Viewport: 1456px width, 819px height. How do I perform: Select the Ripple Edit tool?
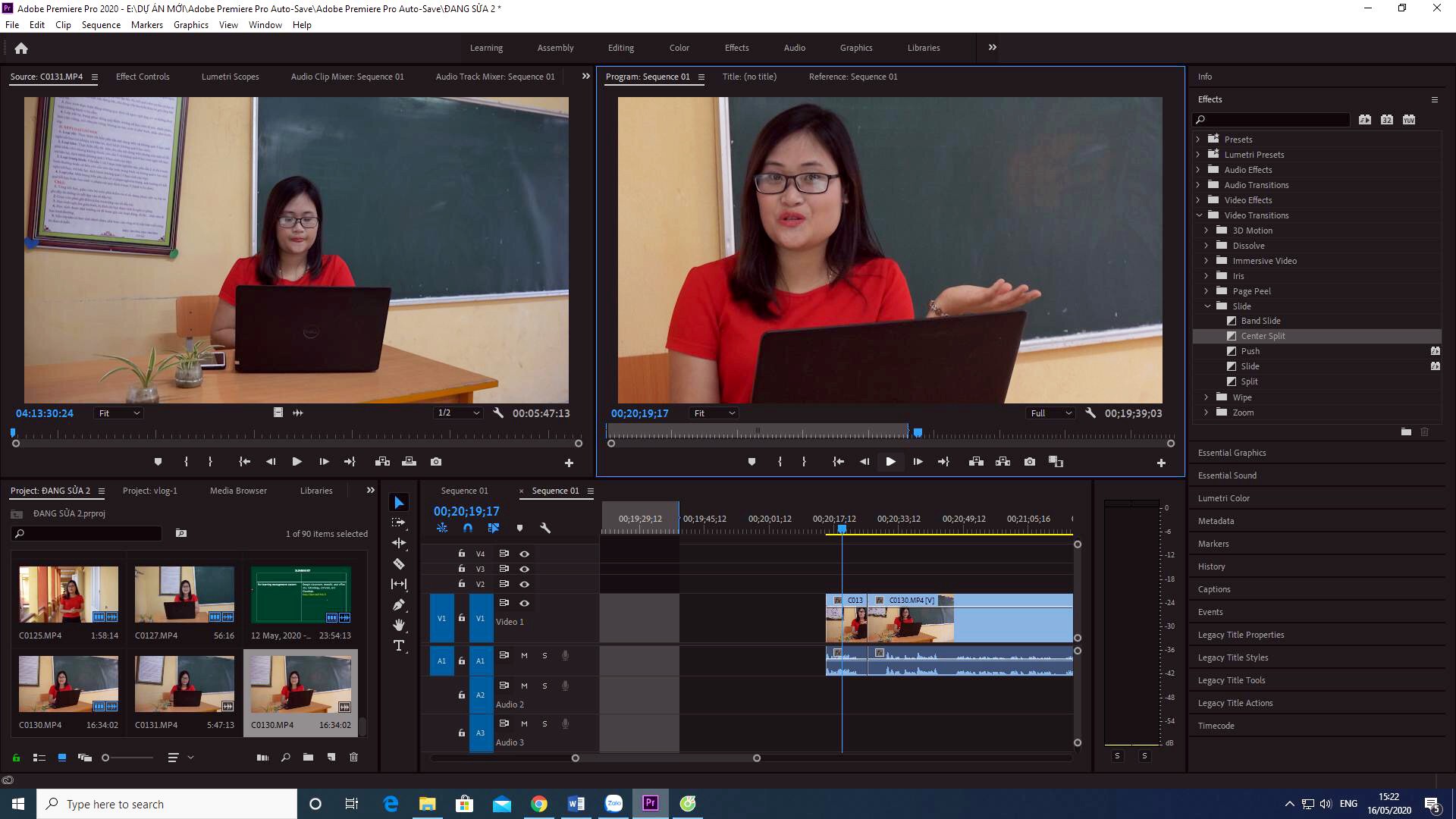pos(399,543)
